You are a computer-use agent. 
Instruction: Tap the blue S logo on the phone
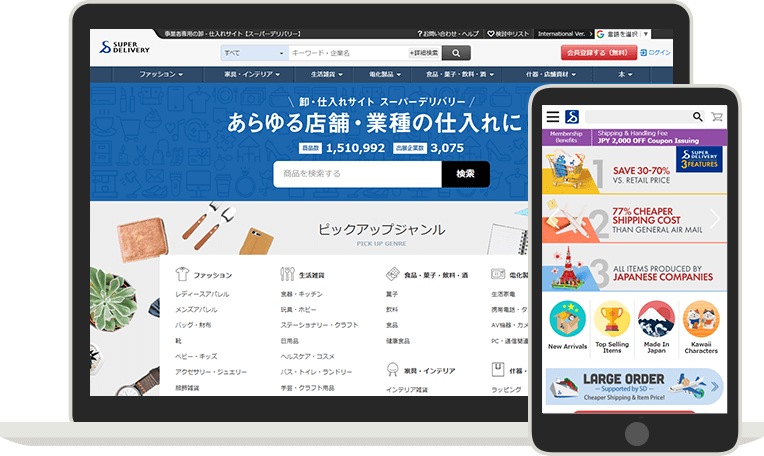coord(572,117)
